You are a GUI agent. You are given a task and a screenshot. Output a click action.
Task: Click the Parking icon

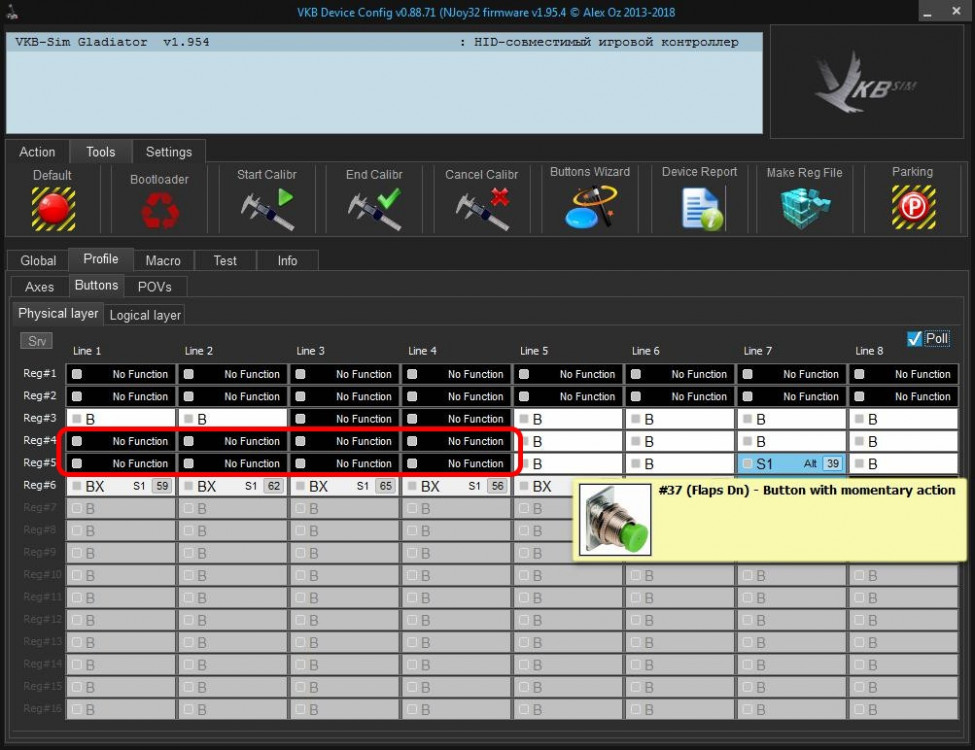pos(913,207)
